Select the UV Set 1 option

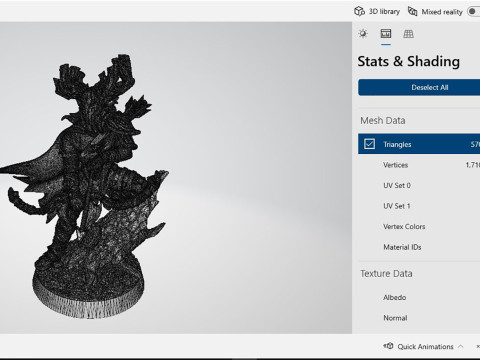[x=419, y=206]
